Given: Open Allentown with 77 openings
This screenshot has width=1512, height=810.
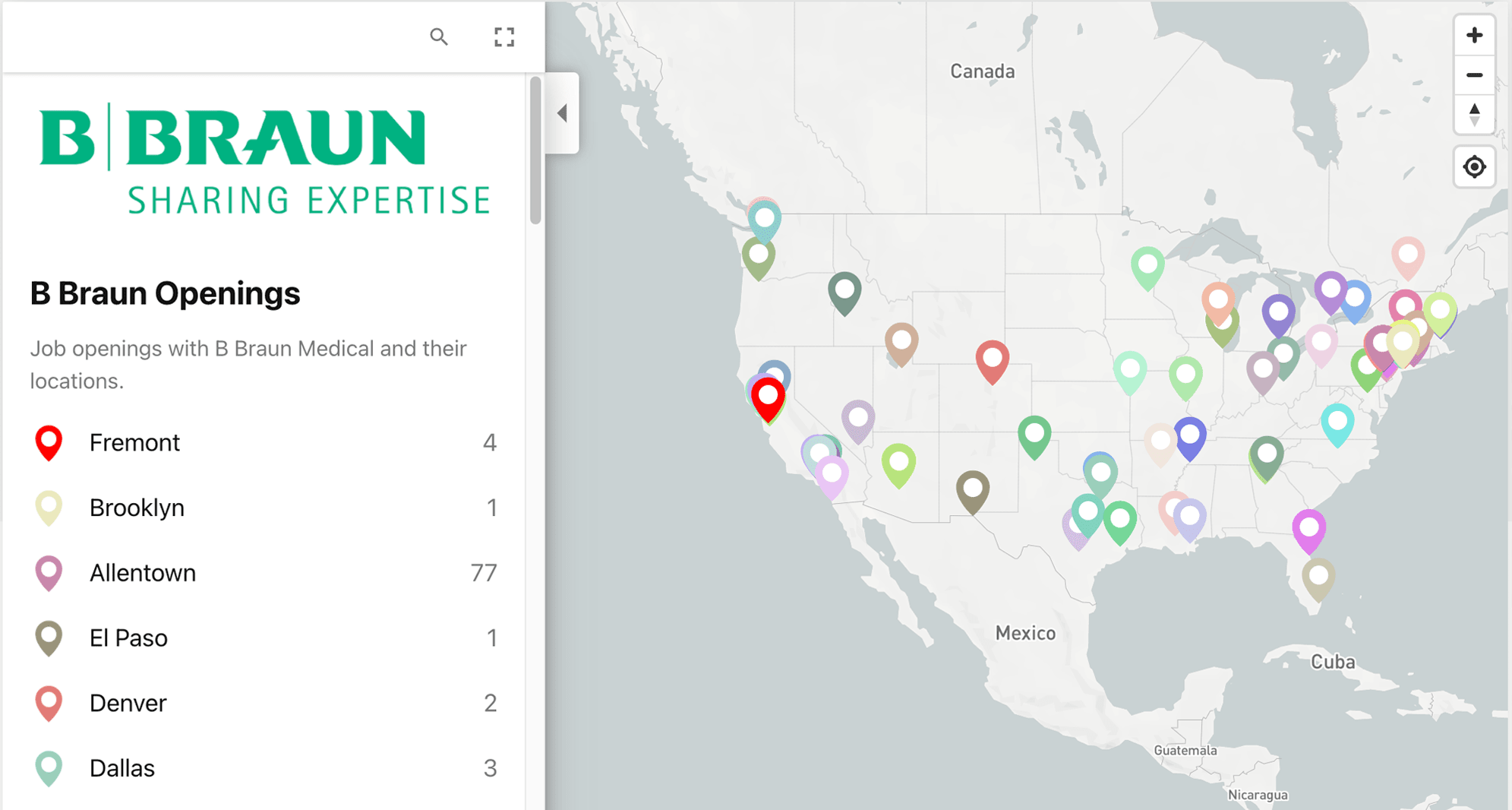Looking at the screenshot, I should coord(143,573).
